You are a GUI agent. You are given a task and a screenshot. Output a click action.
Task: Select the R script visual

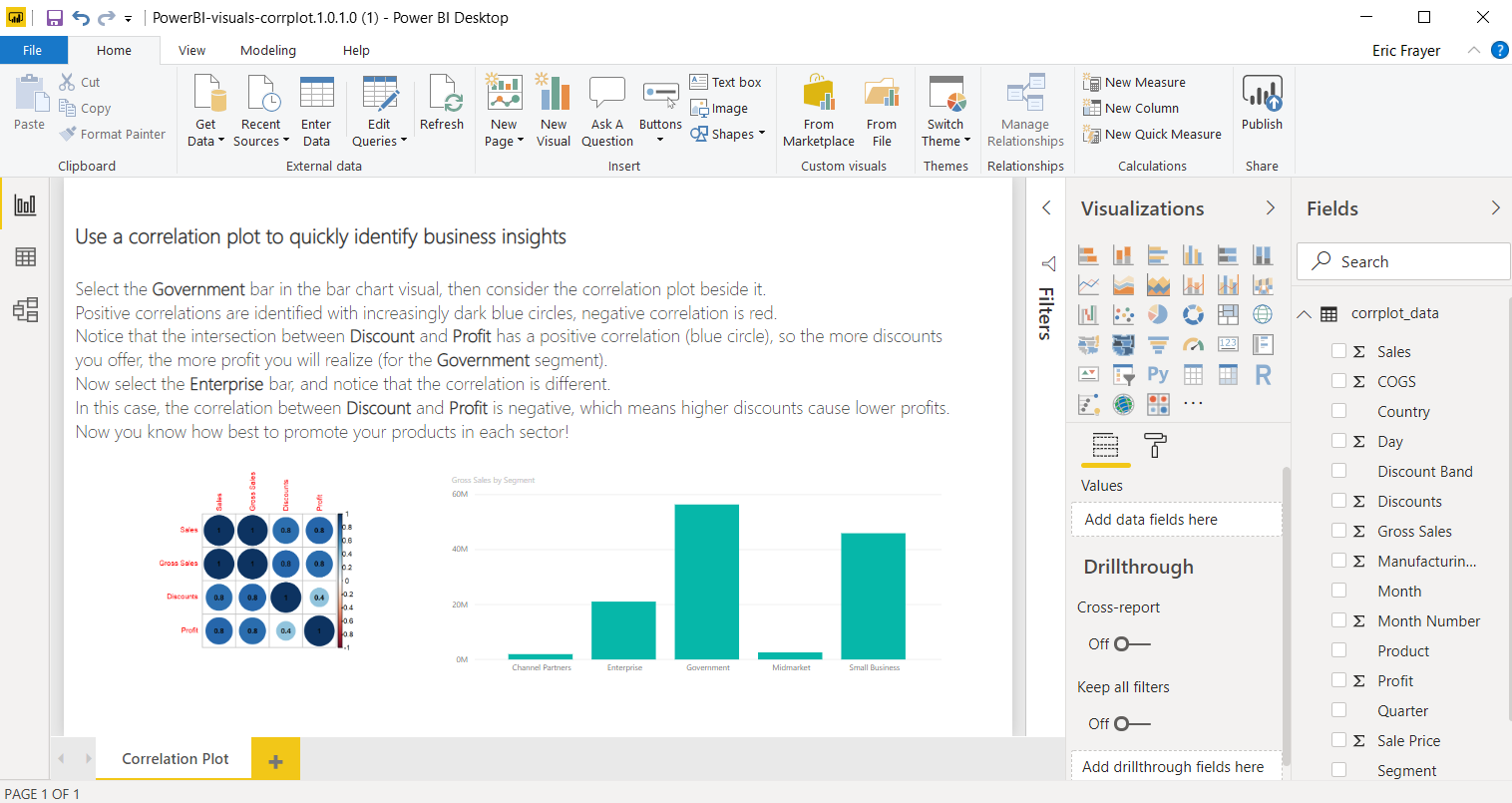[1263, 374]
